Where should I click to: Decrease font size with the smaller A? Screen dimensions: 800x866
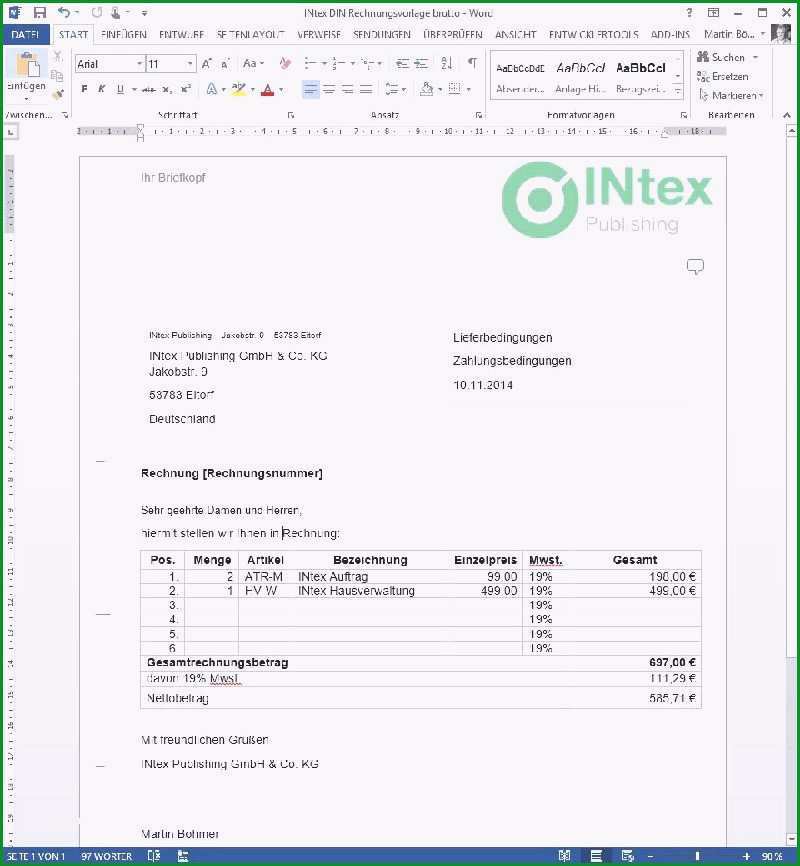point(225,64)
